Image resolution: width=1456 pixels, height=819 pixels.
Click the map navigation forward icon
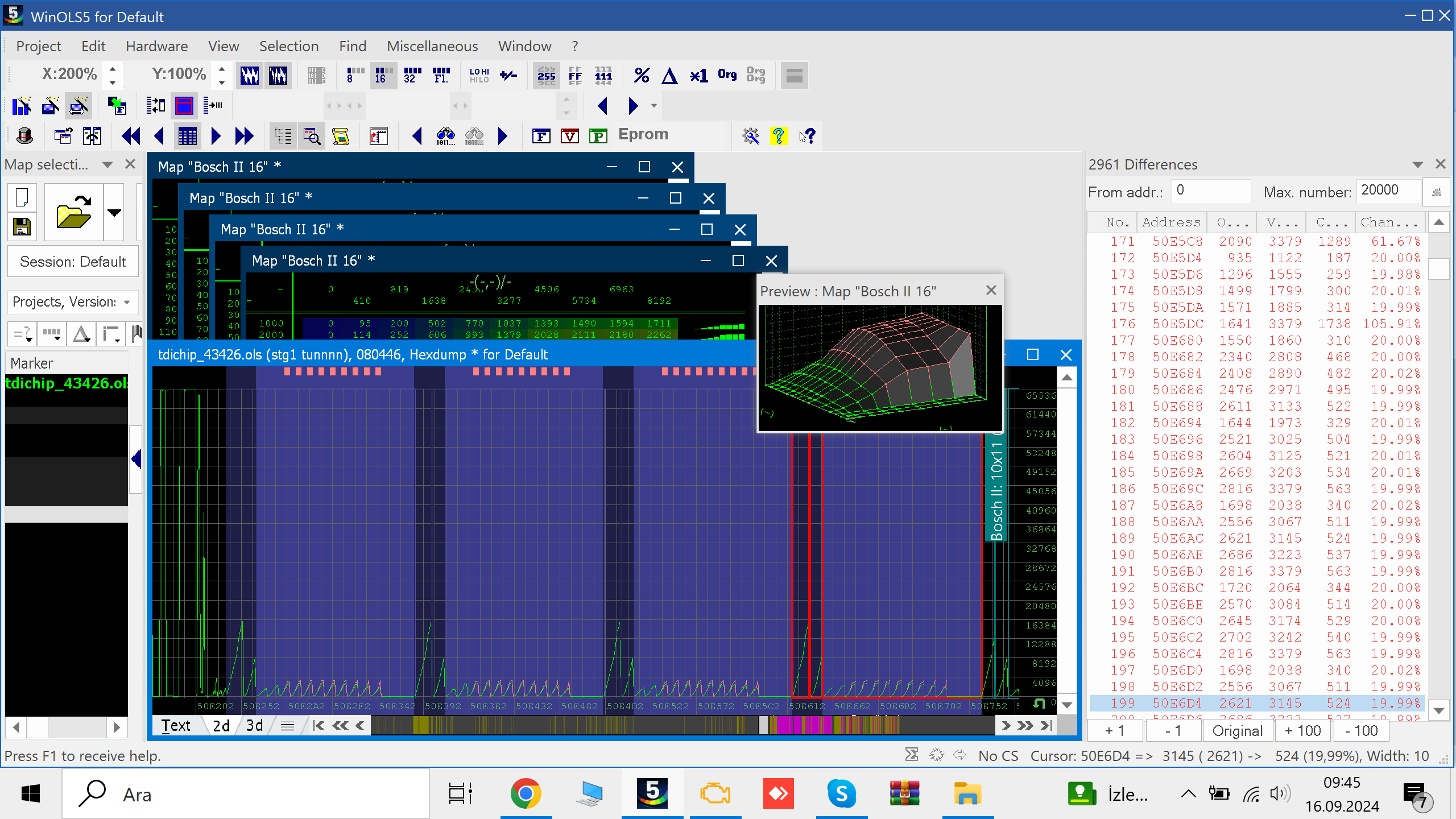pyautogui.click(x=215, y=136)
